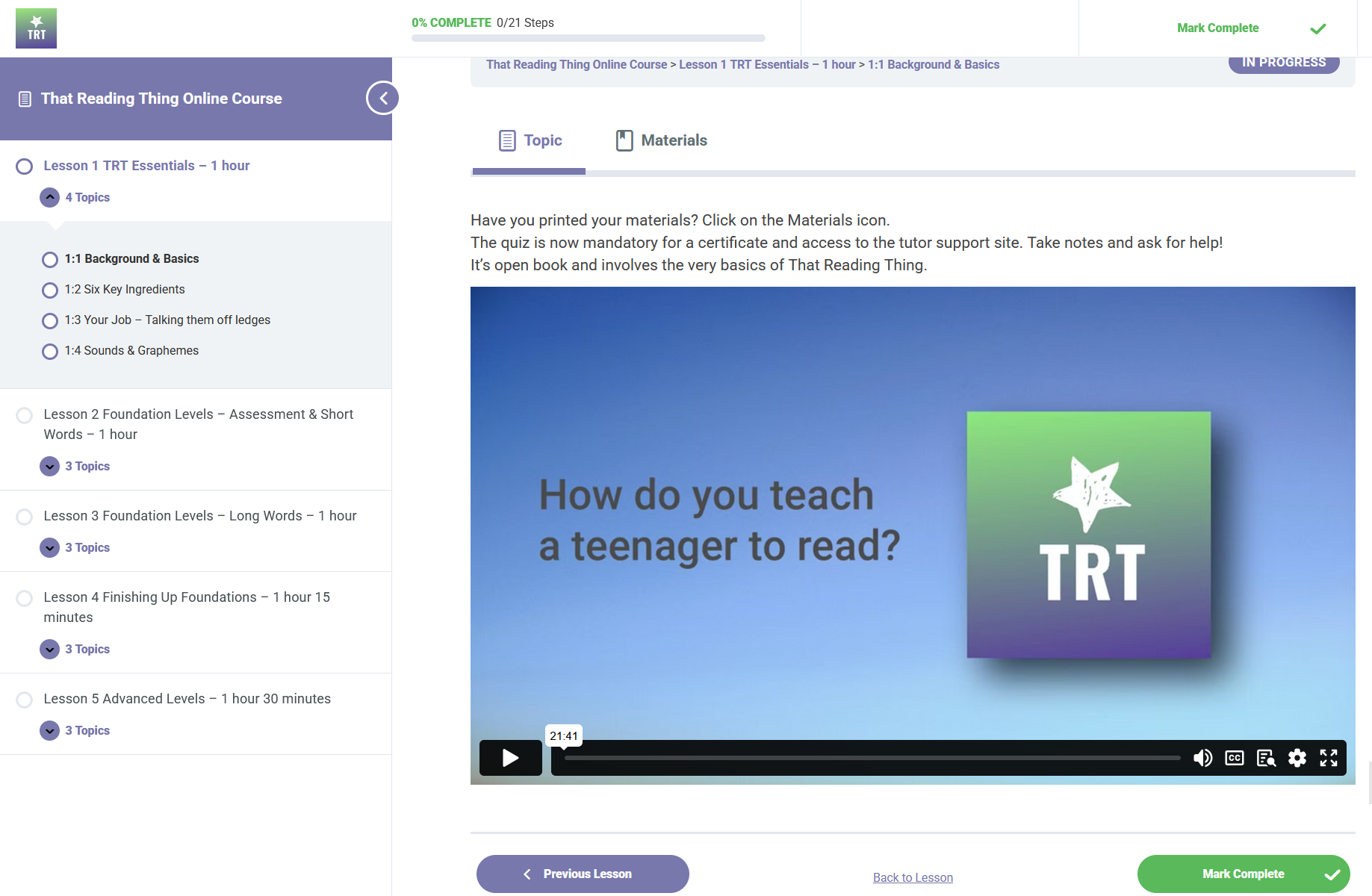Collapse the course sidebar with arrow button

tap(382, 98)
